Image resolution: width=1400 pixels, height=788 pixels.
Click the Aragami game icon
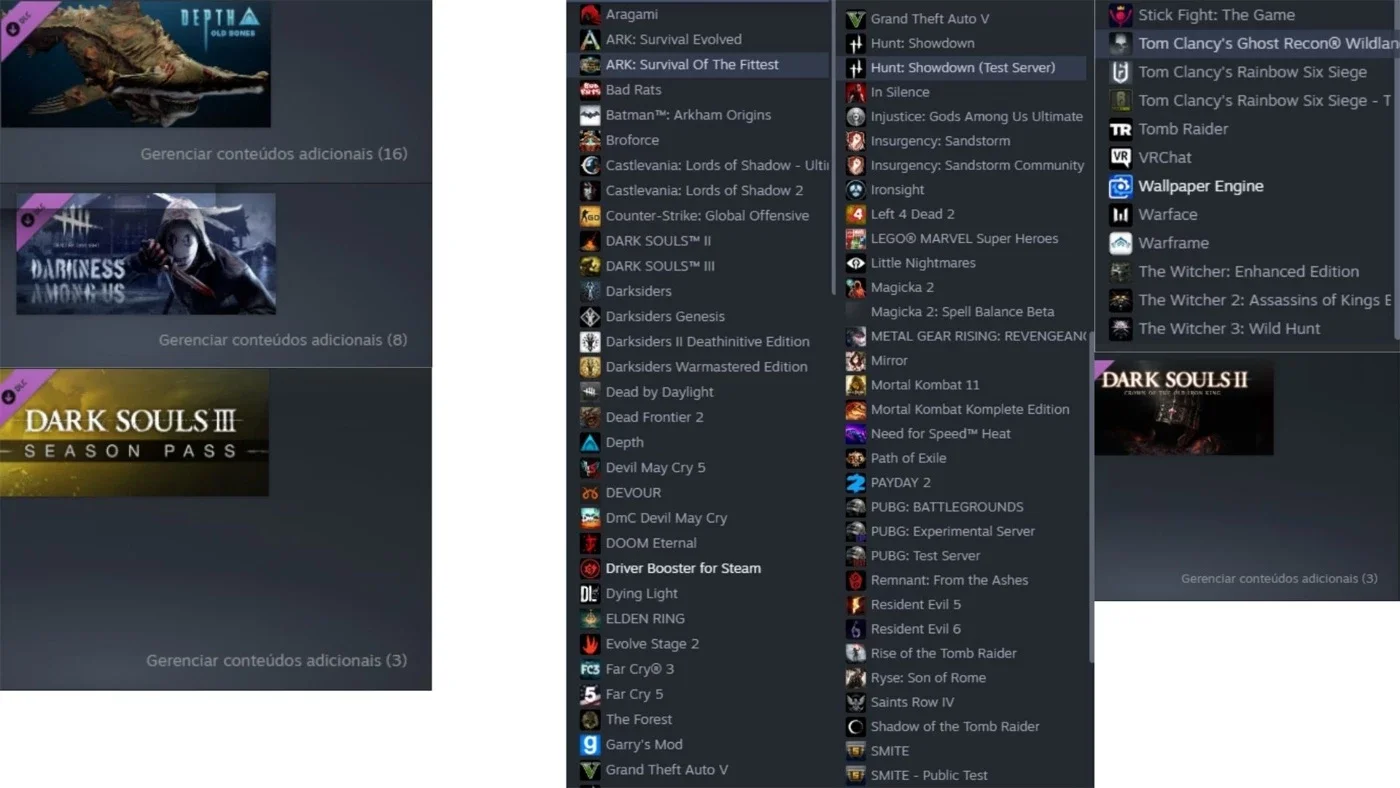tap(590, 14)
